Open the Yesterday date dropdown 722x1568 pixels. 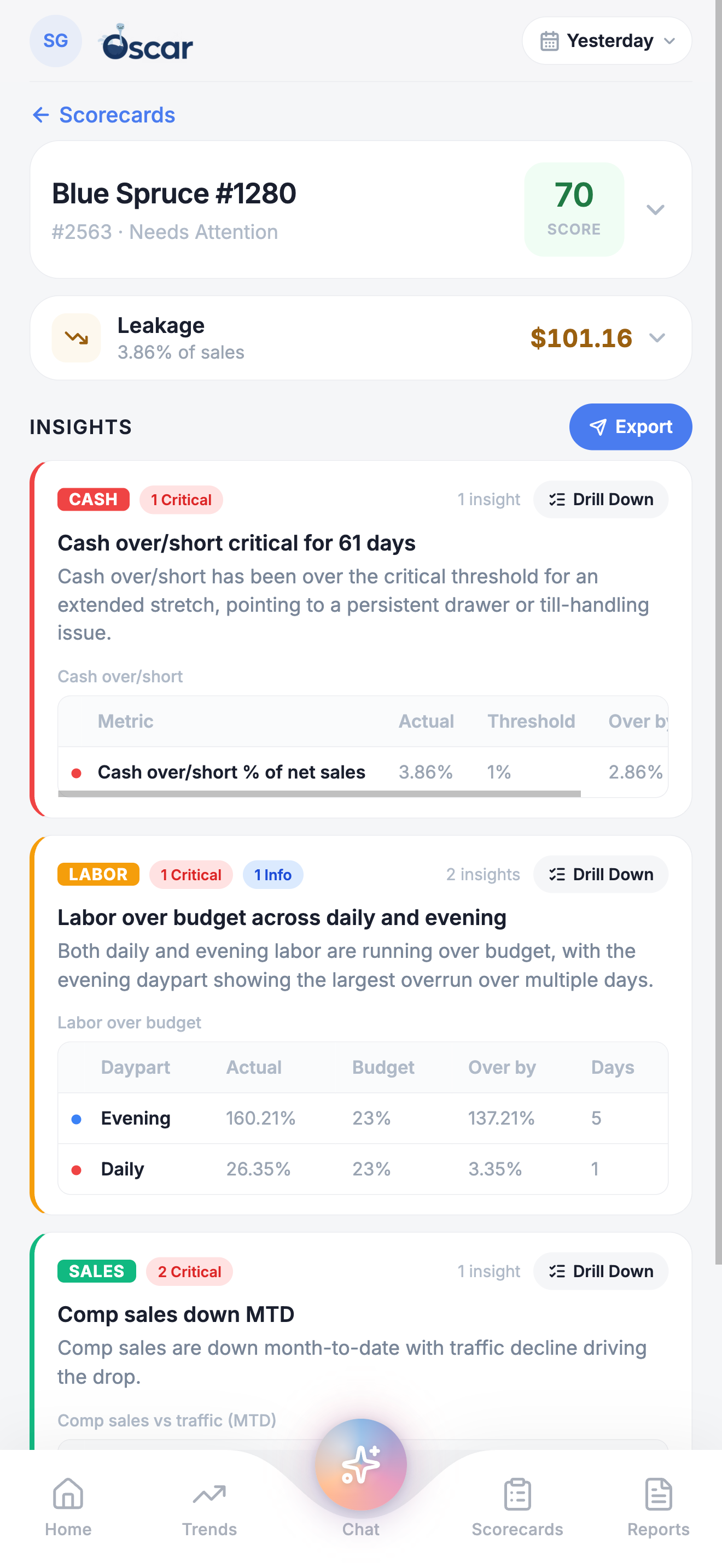click(607, 41)
